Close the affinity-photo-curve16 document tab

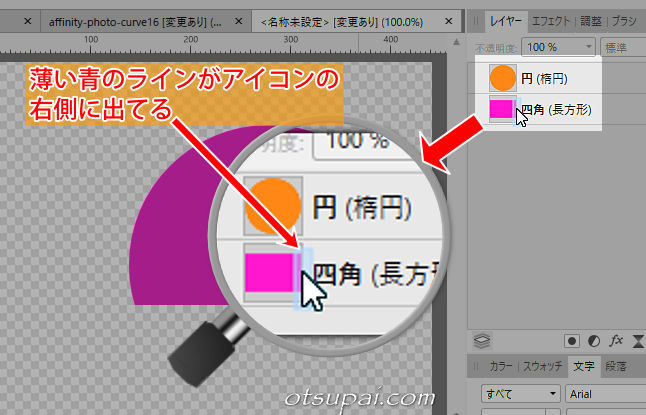click(240, 21)
